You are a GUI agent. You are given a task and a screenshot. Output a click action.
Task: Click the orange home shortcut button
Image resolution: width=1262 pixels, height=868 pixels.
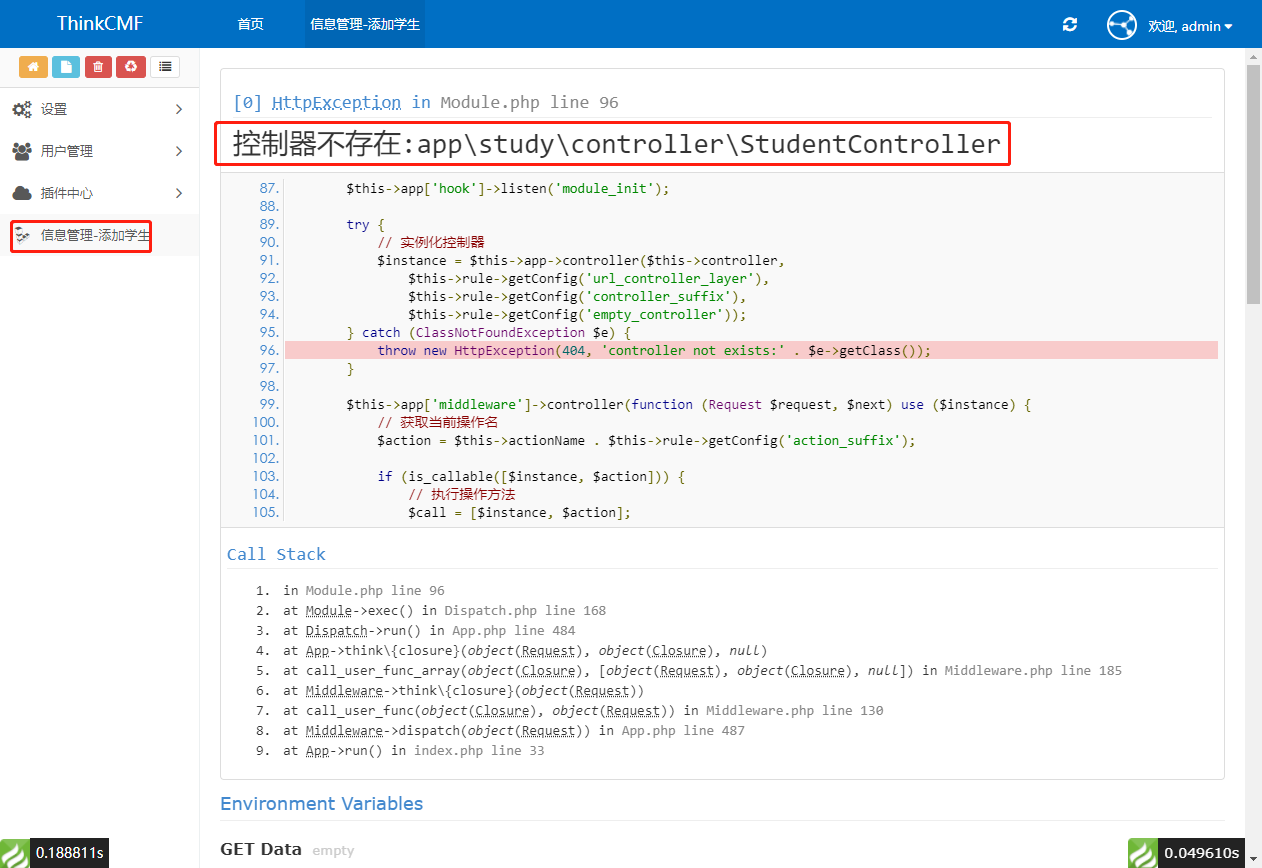coord(33,67)
